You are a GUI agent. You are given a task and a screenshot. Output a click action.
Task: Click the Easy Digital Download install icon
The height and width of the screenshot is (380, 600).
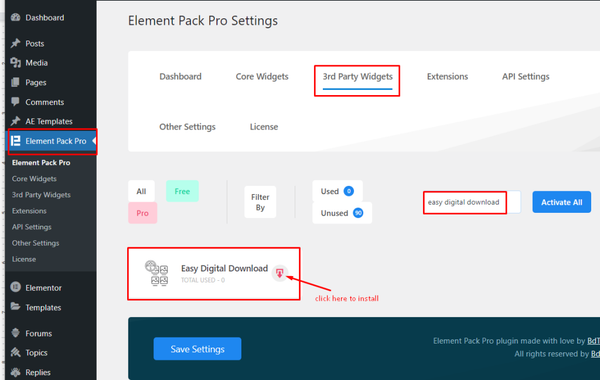280,273
